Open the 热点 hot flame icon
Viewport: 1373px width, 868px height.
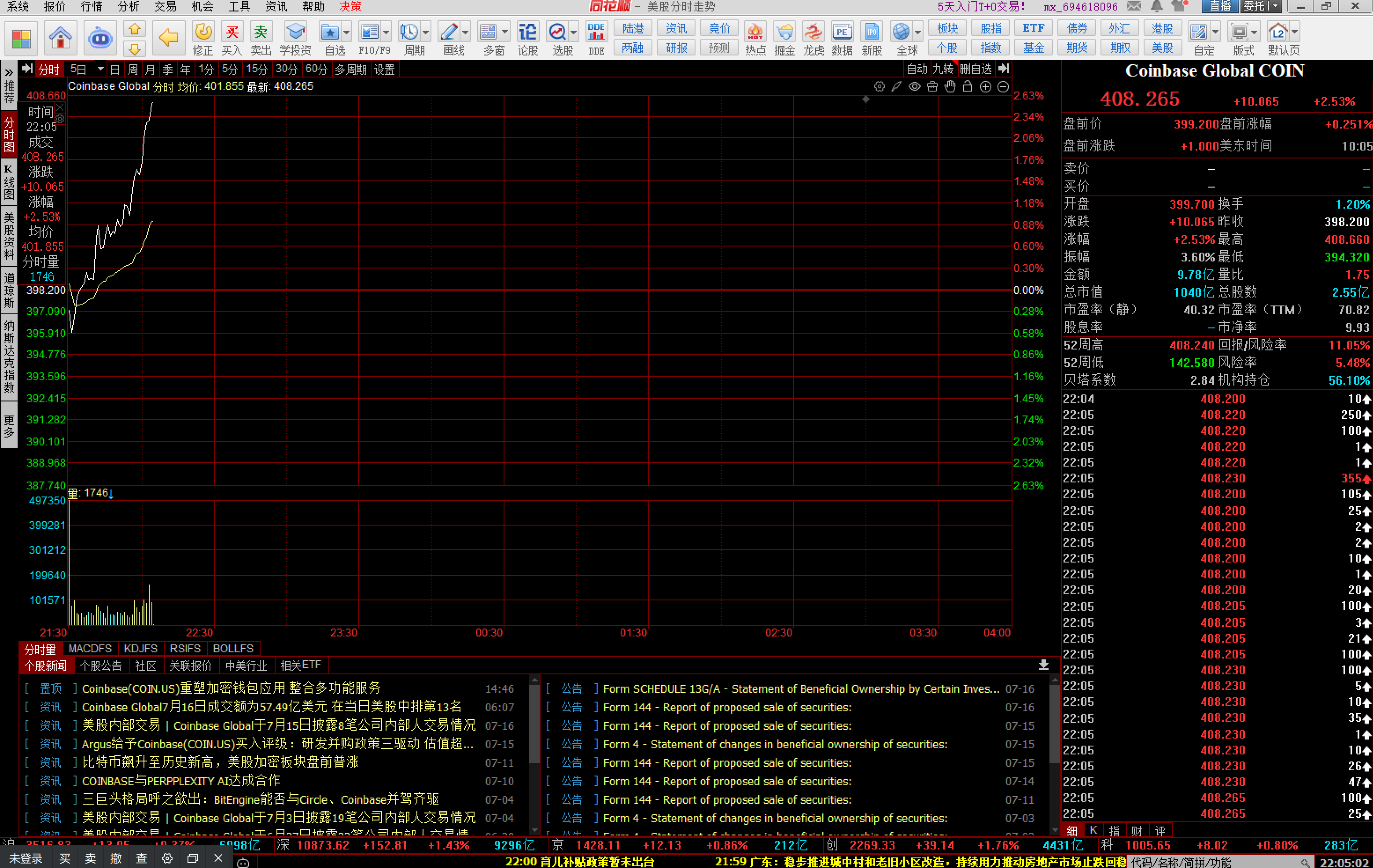(755, 38)
